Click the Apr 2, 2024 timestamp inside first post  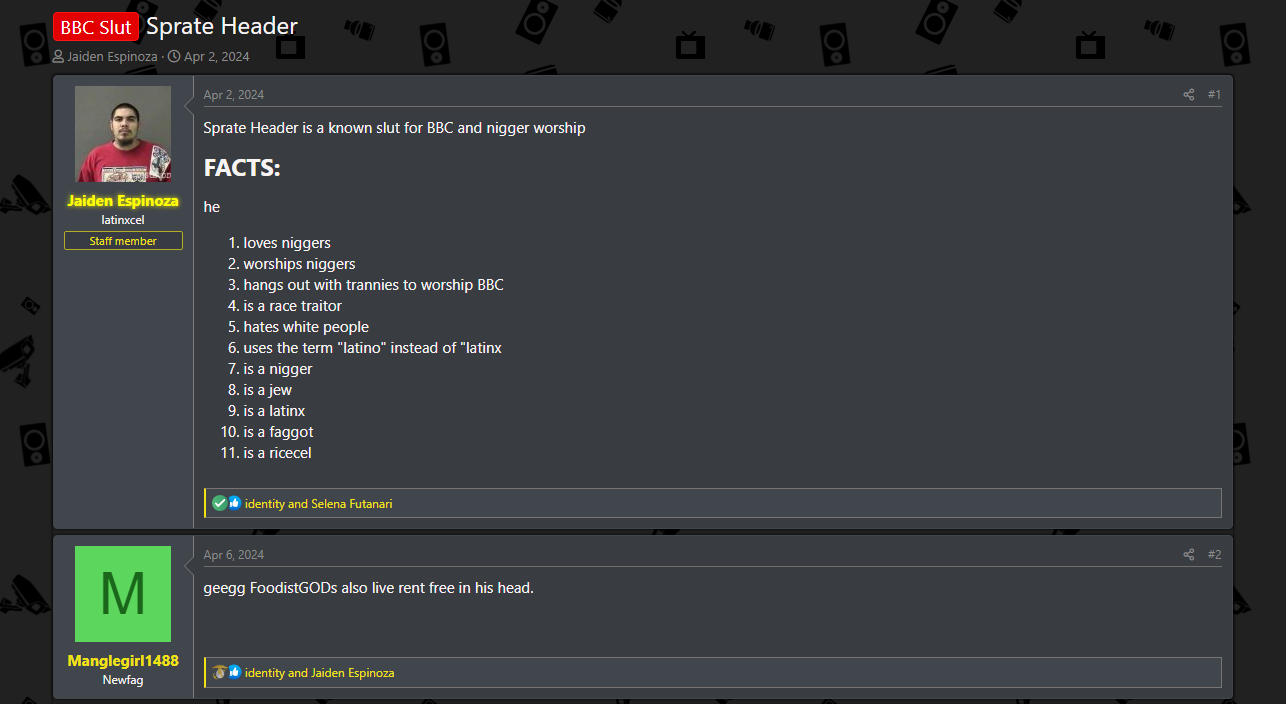tap(234, 95)
